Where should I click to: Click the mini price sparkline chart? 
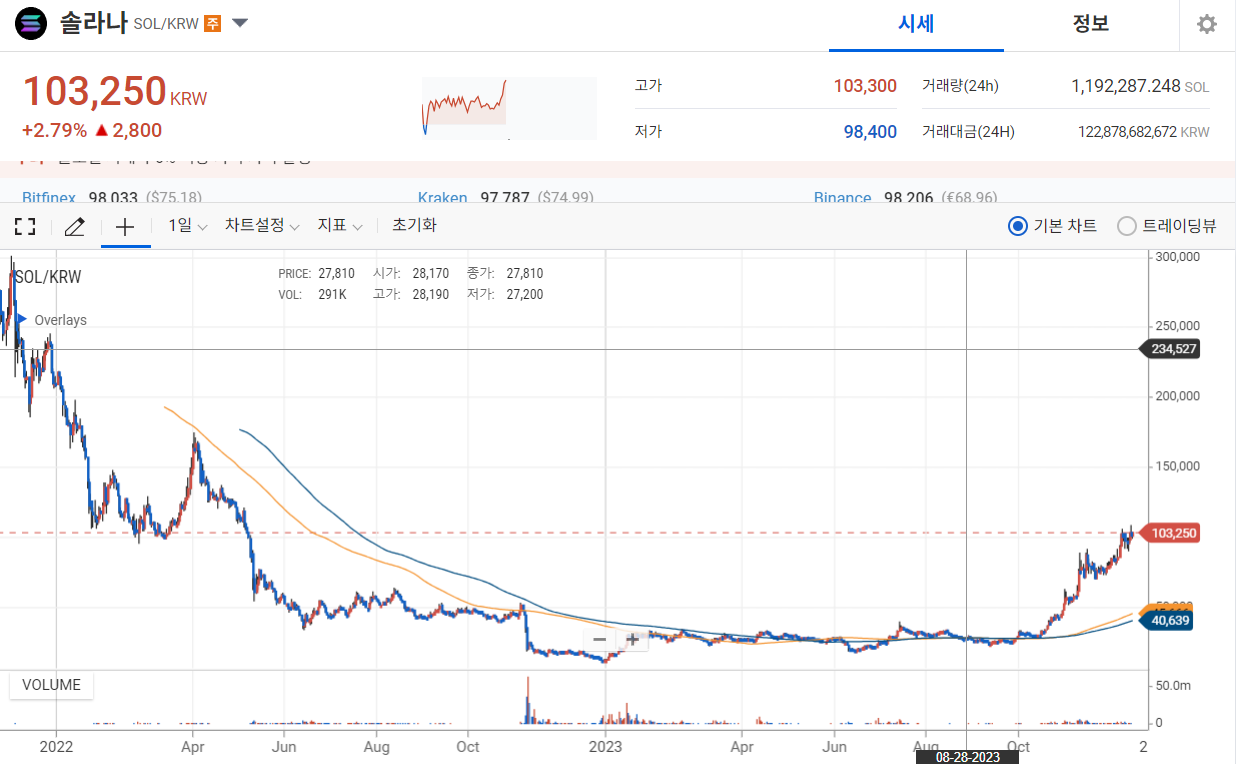coord(509,108)
